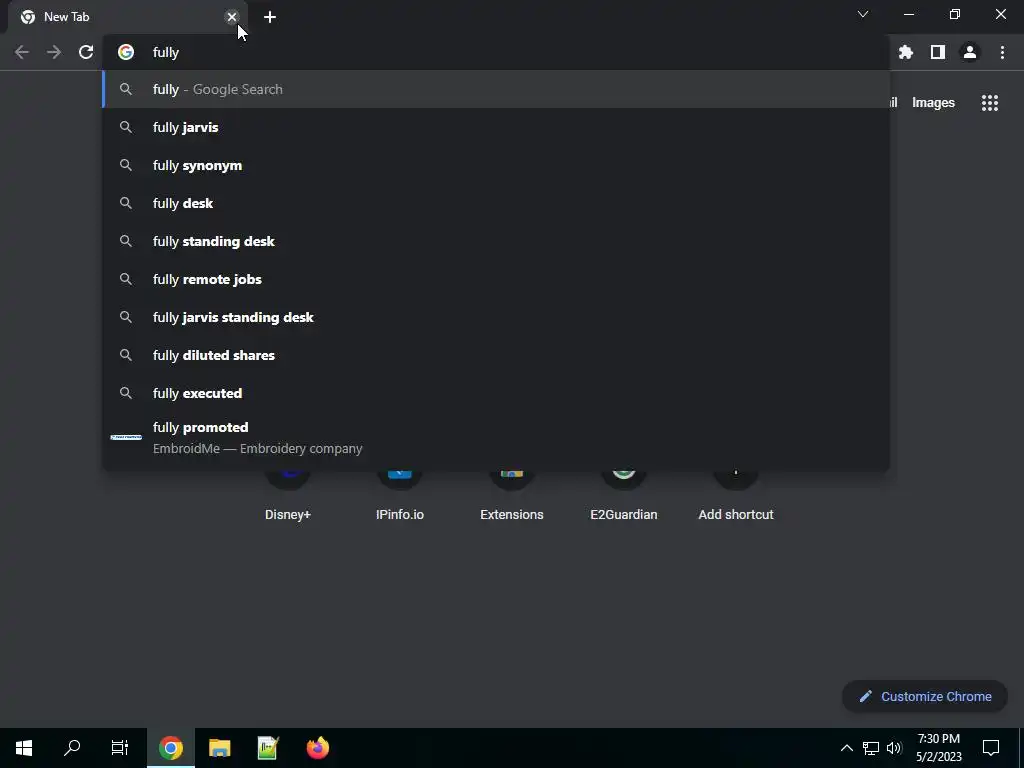Image resolution: width=1024 pixels, height=768 pixels.
Task: Pick the 'fully diluted shares' suggestion
Action: (x=496, y=355)
